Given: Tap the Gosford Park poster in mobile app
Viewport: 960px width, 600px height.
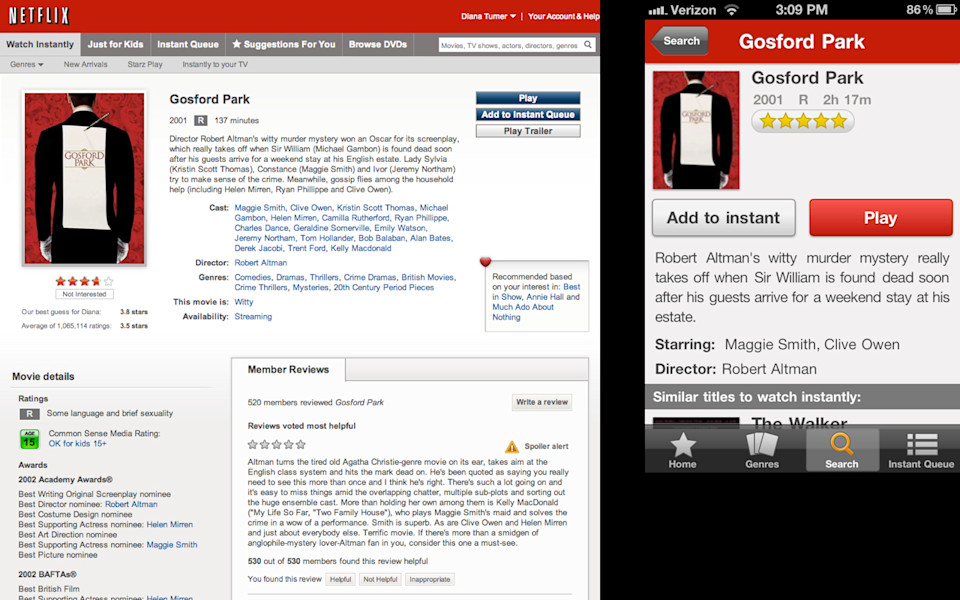Looking at the screenshot, I should click(696, 130).
